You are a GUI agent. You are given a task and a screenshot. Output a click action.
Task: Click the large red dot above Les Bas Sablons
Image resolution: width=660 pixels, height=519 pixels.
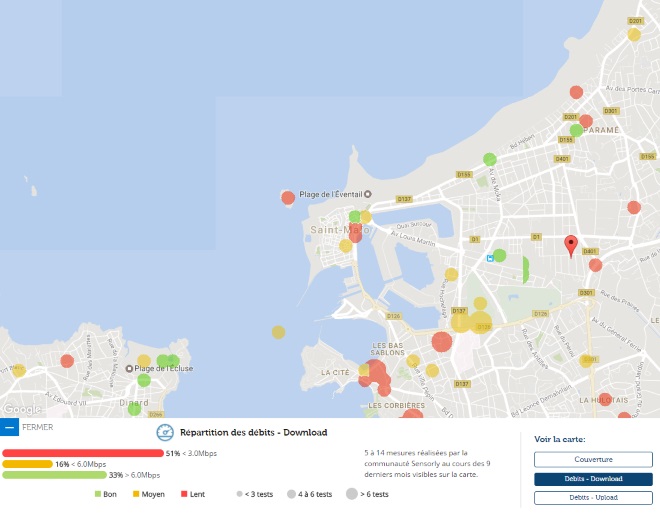point(442,341)
